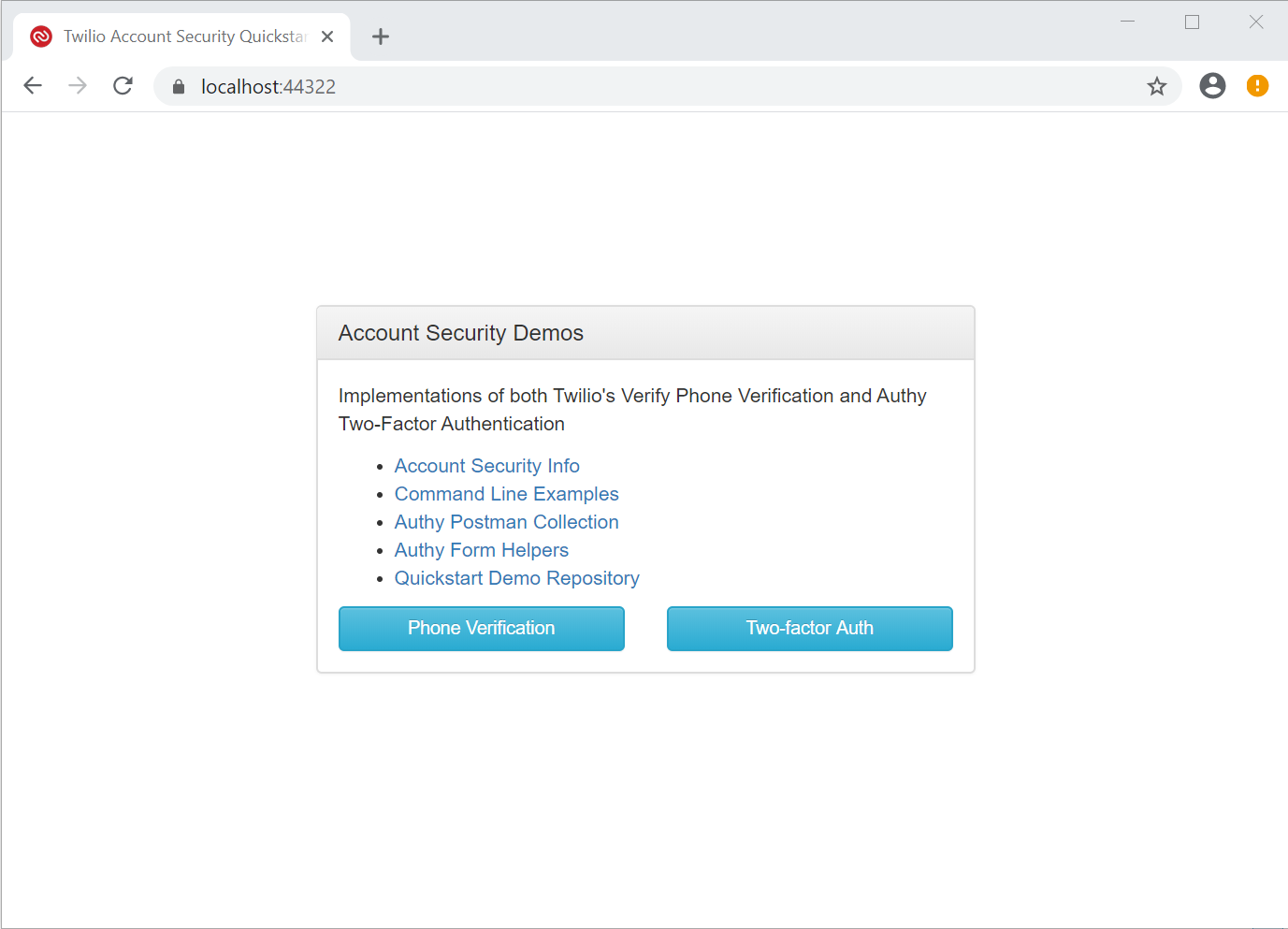
Task: Click the orange alert icon in toolbar
Action: pyautogui.click(x=1257, y=86)
